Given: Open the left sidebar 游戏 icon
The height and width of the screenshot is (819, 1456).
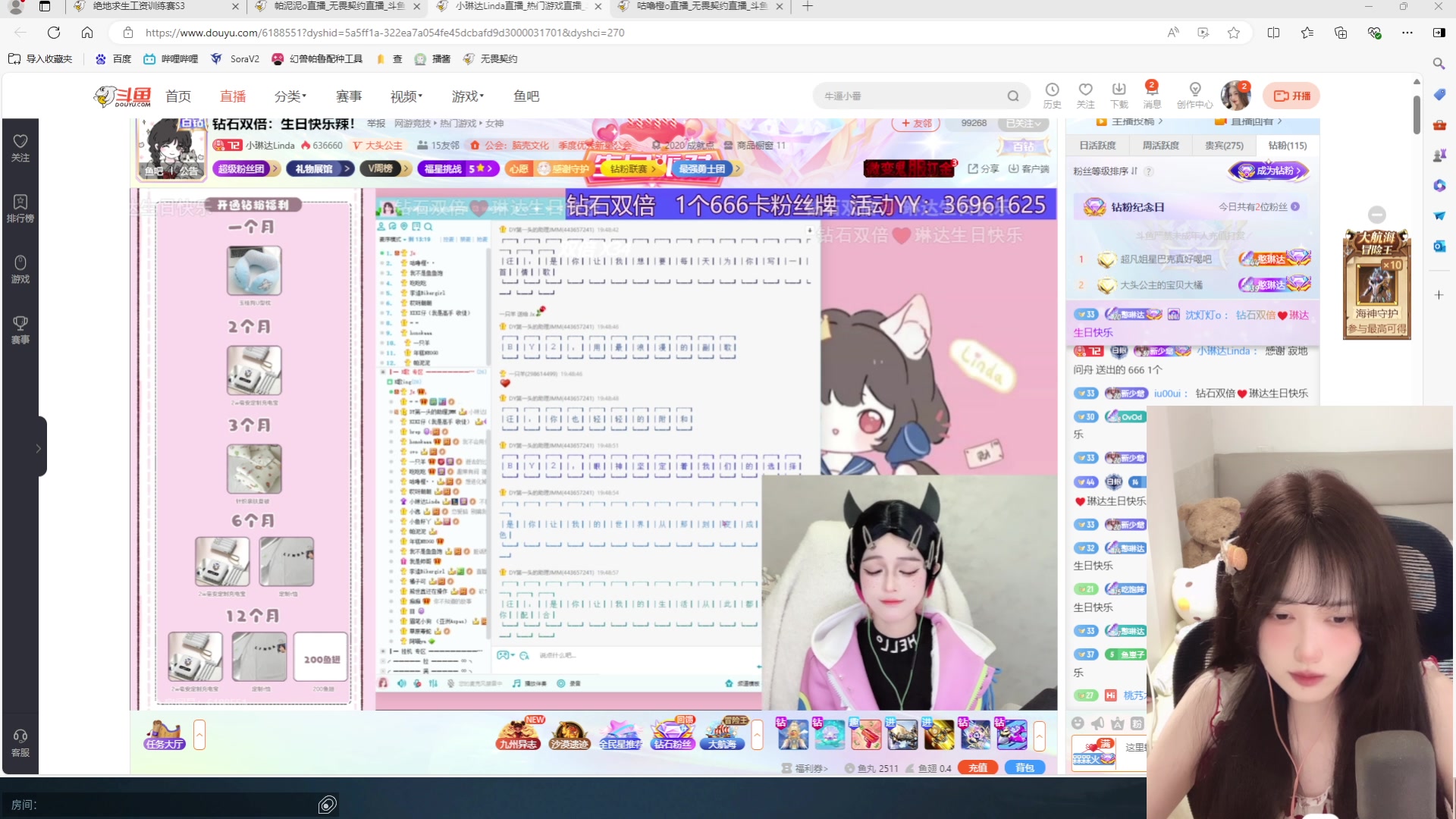Looking at the screenshot, I should (x=20, y=269).
